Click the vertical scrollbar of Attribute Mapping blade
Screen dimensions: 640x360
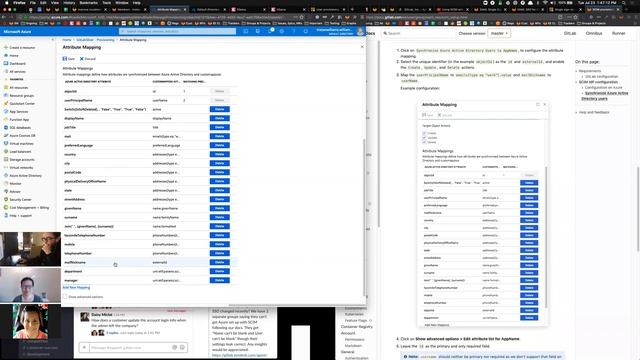tap(364, 216)
